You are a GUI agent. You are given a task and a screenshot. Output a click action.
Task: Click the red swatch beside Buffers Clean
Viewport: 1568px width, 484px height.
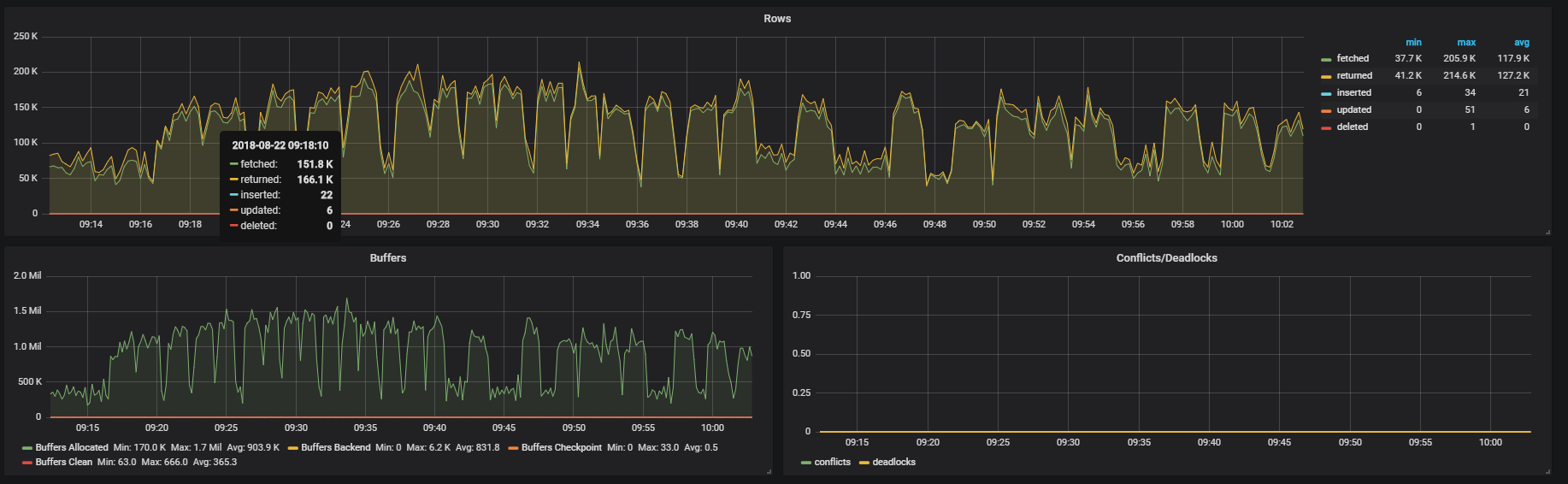coord(27,463)
